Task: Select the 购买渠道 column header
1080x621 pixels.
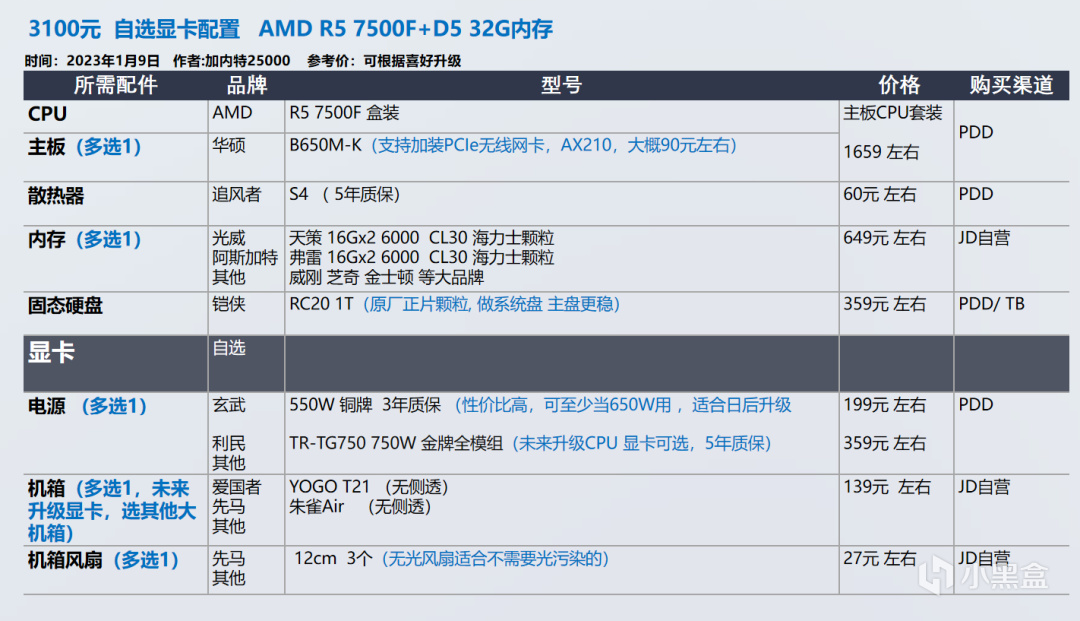Action: tap(1011, 85)
